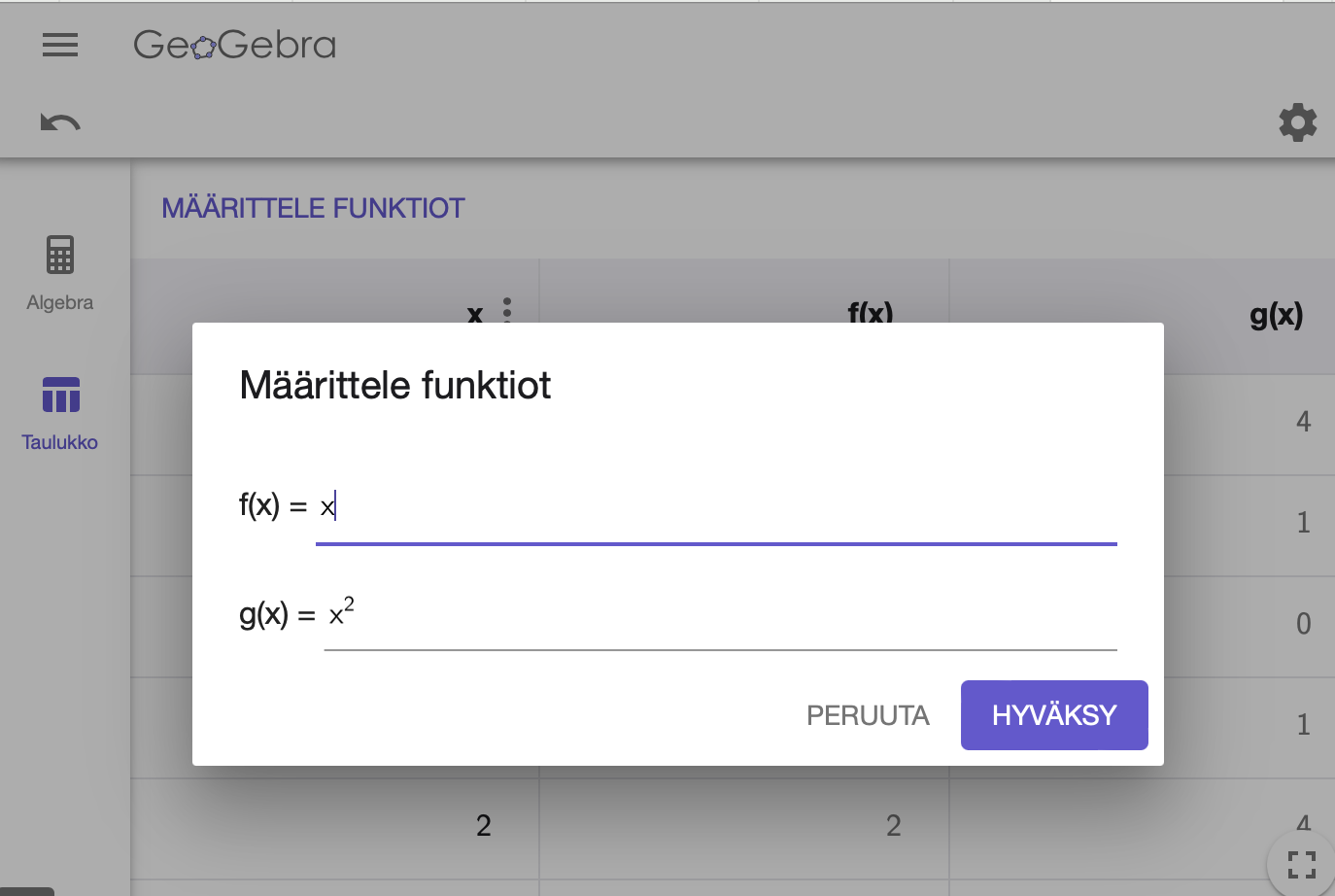Click the GeoGebra logo
The image size is (1335, 896).
(x=235, y=45)
